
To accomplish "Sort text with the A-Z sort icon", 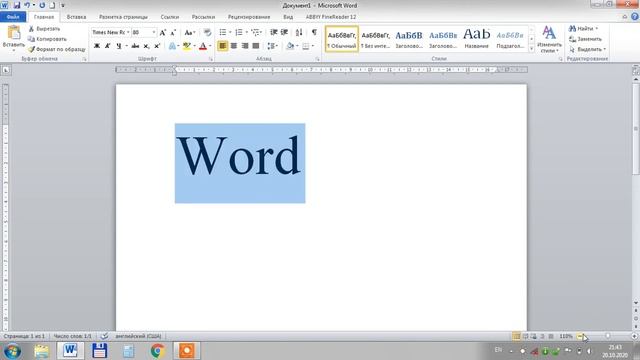I will (x=299, y=32).
